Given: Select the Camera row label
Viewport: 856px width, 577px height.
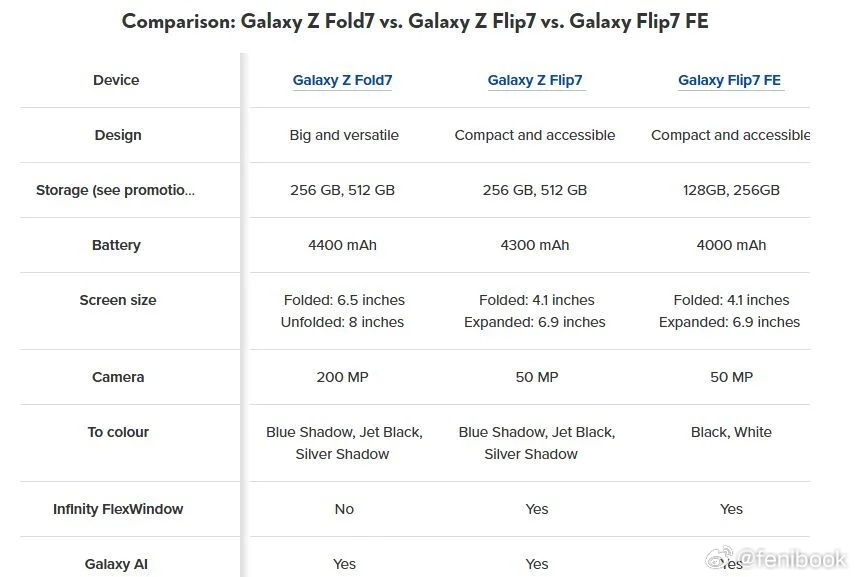Looking at the screenshot, I should tap(118, 377).
